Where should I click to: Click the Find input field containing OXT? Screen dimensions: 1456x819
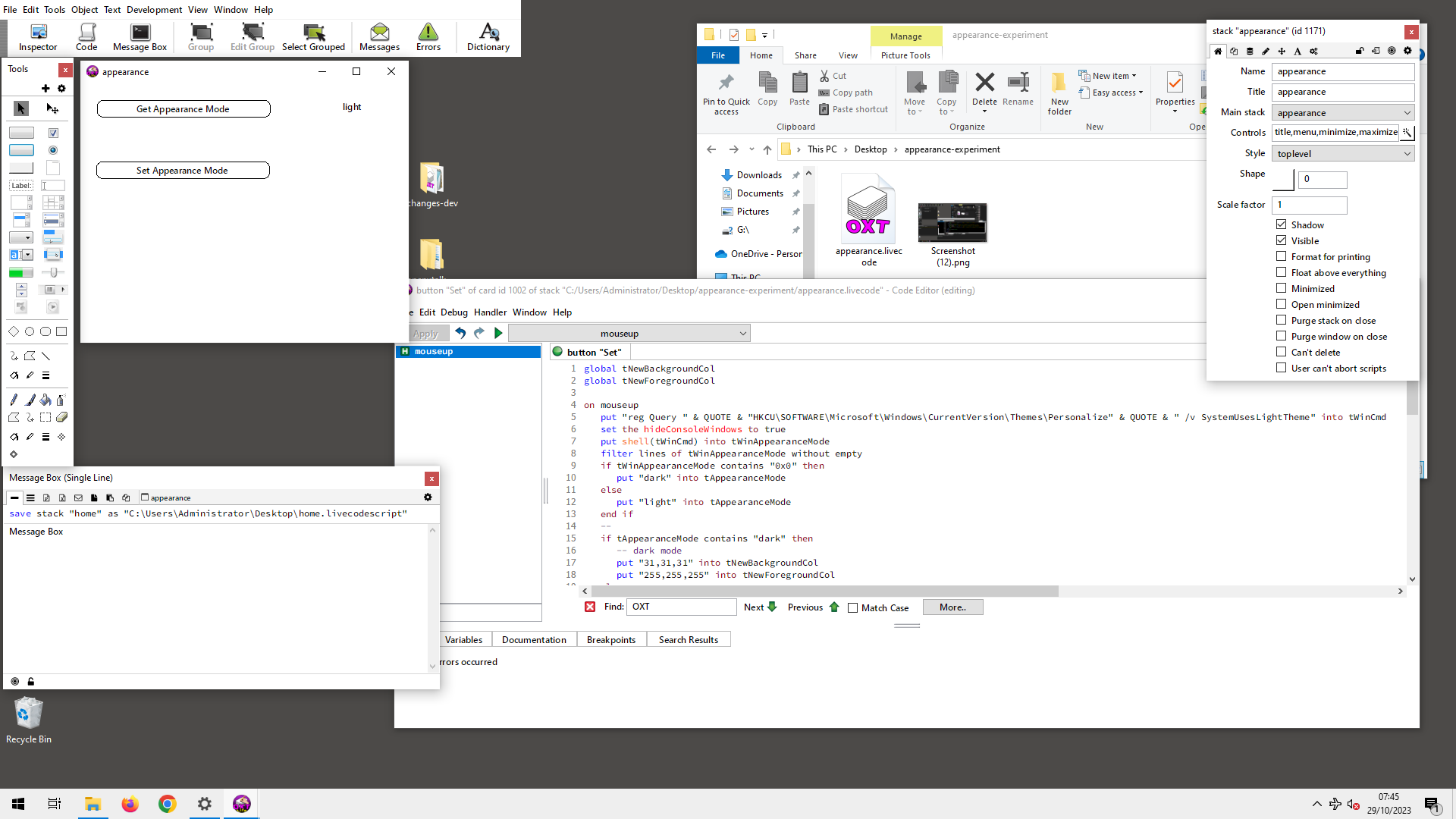[x=681, y=607]
